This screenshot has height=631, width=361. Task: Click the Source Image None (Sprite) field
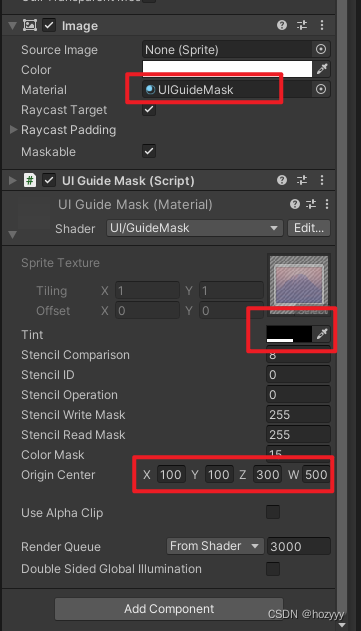227,49
